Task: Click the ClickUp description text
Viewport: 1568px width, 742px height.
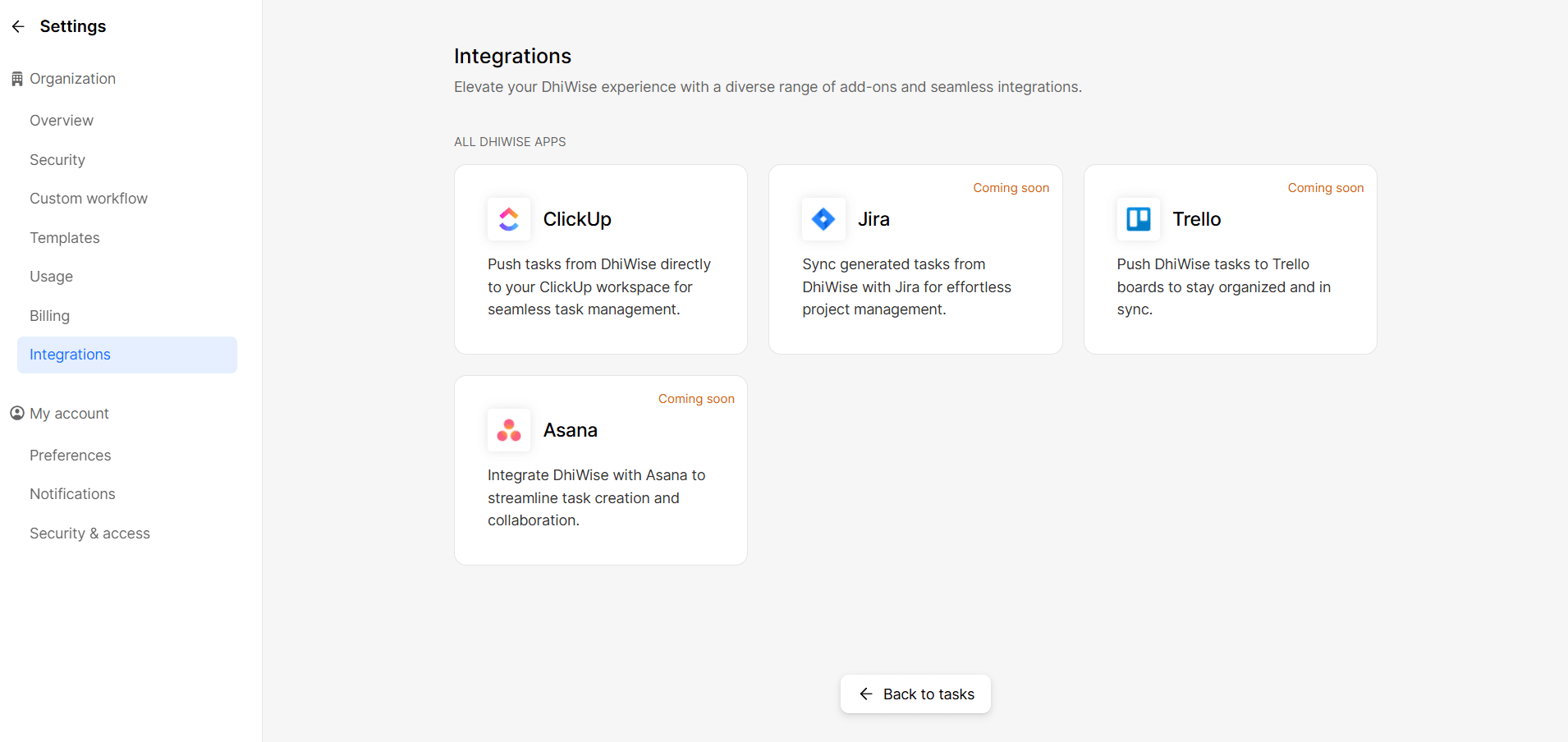Action: pos(599,287)
